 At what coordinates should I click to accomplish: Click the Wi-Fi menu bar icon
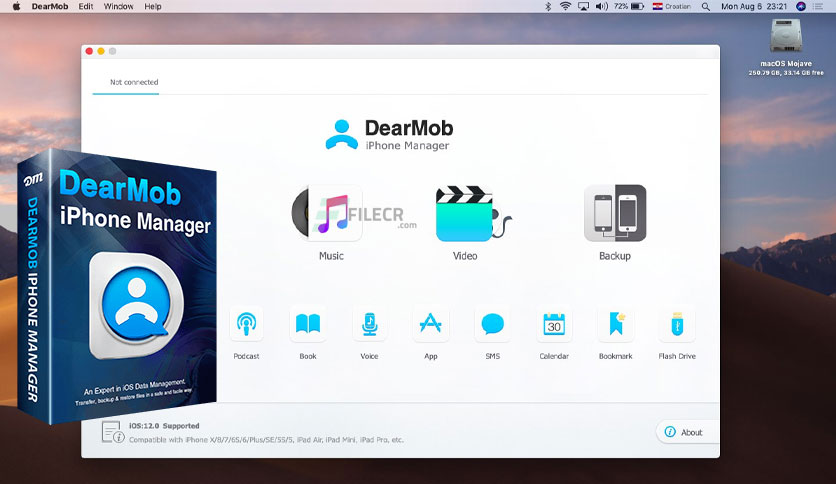565,6
